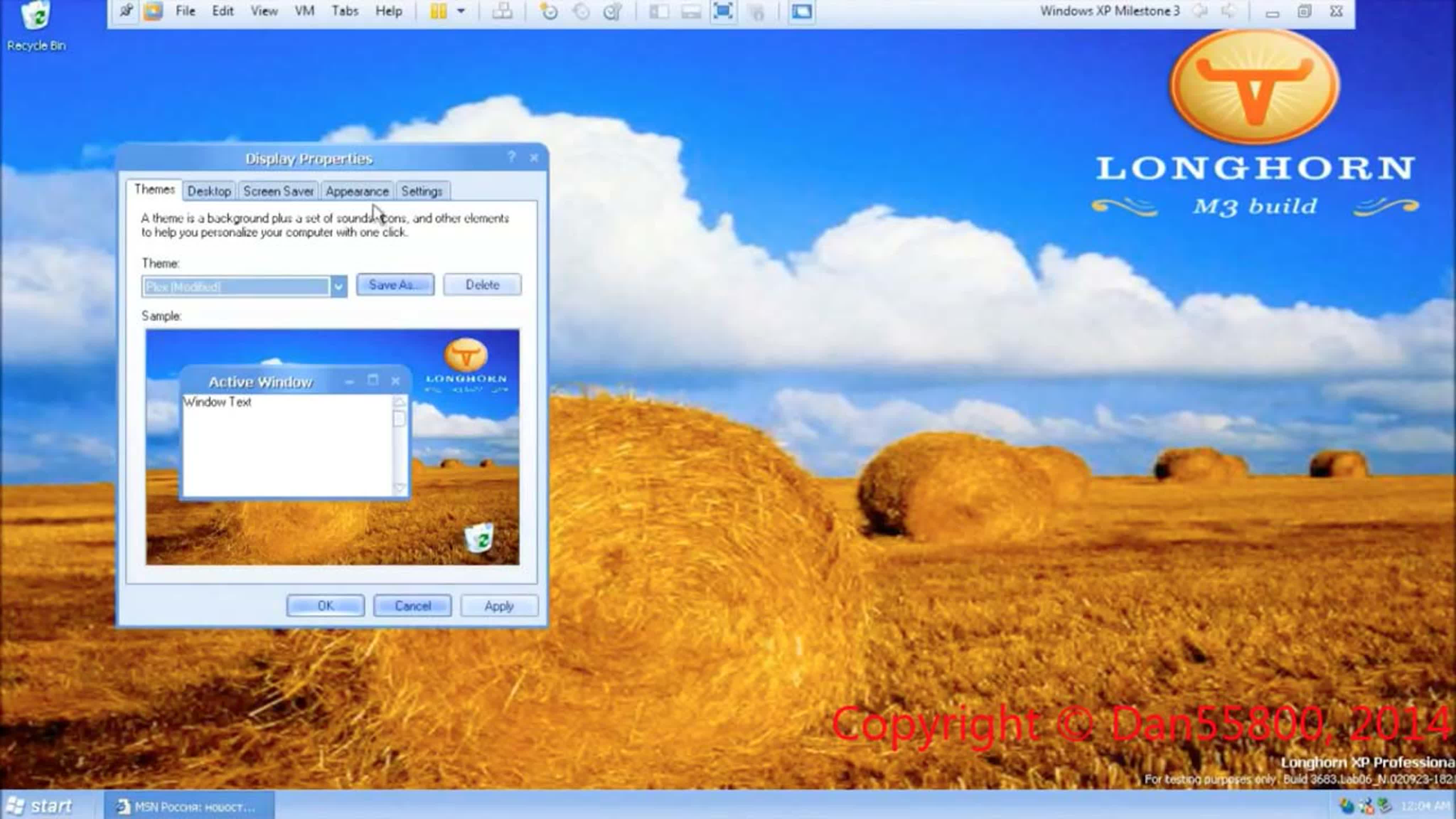This screenshot has height=819, width=1456.
Task: Click the pause VM button
Action: coord(438,11)
